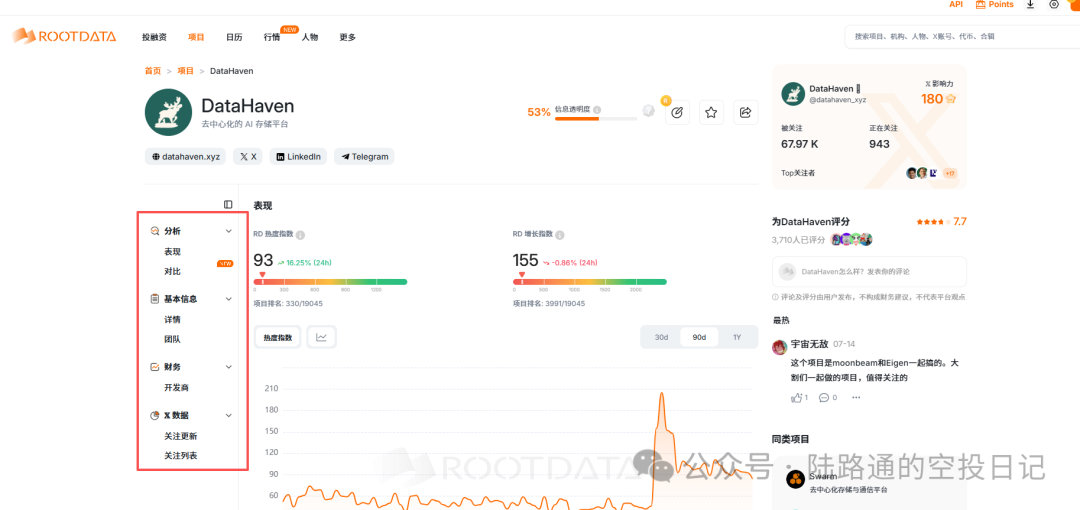Click the X influence trophy icon by 180
Screen dimensions: 1080x510
click(x=951, y=99)
